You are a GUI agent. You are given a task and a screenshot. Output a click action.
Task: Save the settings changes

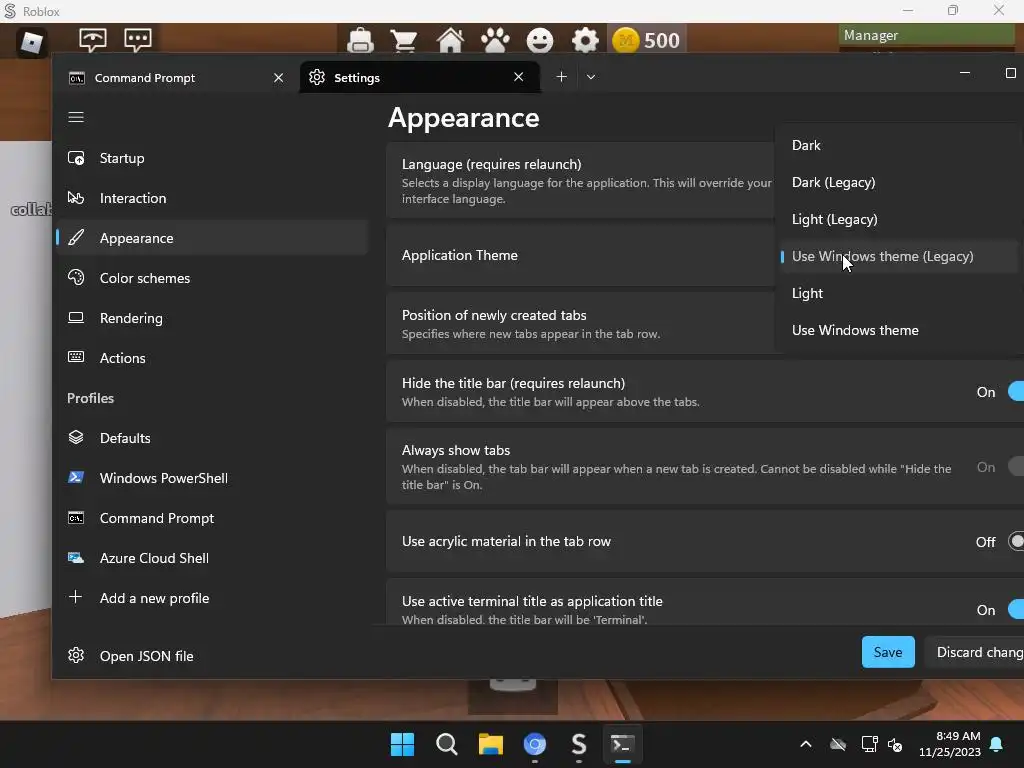click(888, 652)
